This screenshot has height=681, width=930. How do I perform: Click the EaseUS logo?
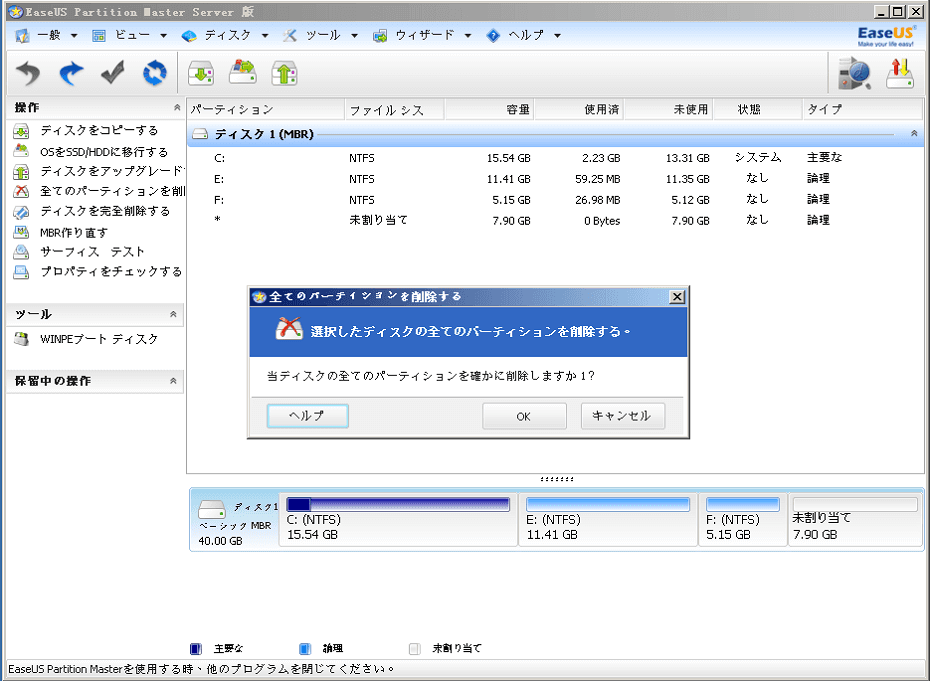pyautogui.click(x=886, y=36)
